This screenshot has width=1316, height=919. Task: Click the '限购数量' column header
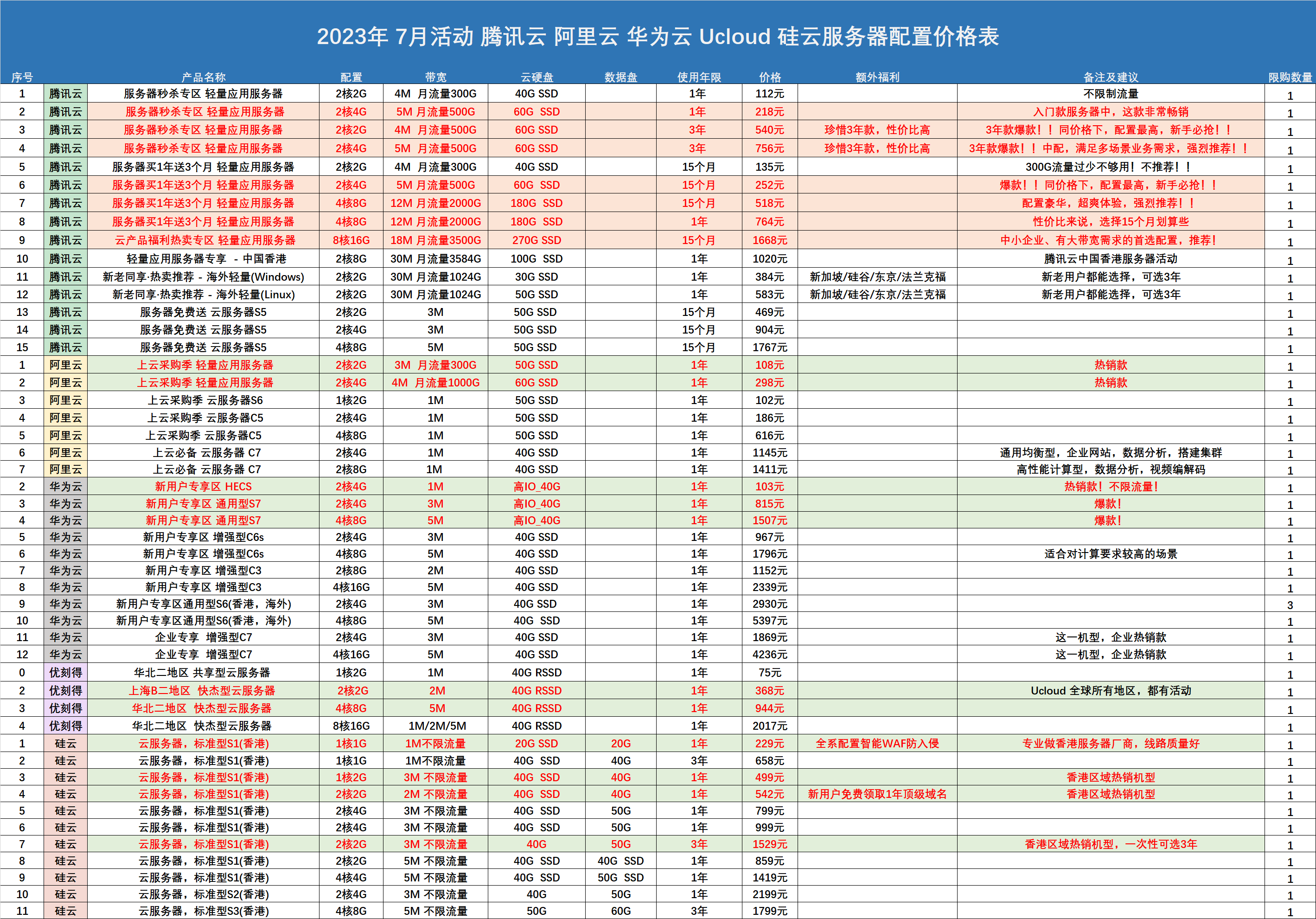pos(1290,77)
